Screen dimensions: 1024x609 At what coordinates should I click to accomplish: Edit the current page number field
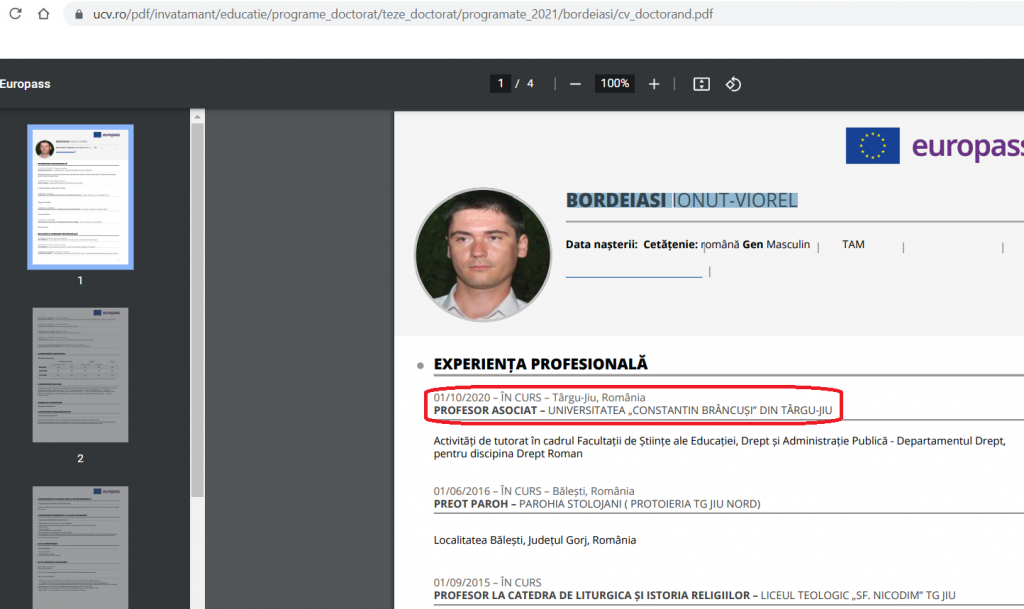(500, 84)
